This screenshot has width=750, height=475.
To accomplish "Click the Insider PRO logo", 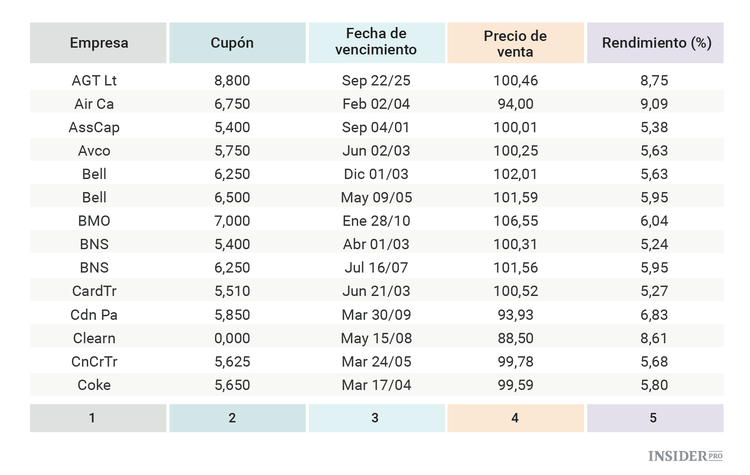I will (686, 456).
